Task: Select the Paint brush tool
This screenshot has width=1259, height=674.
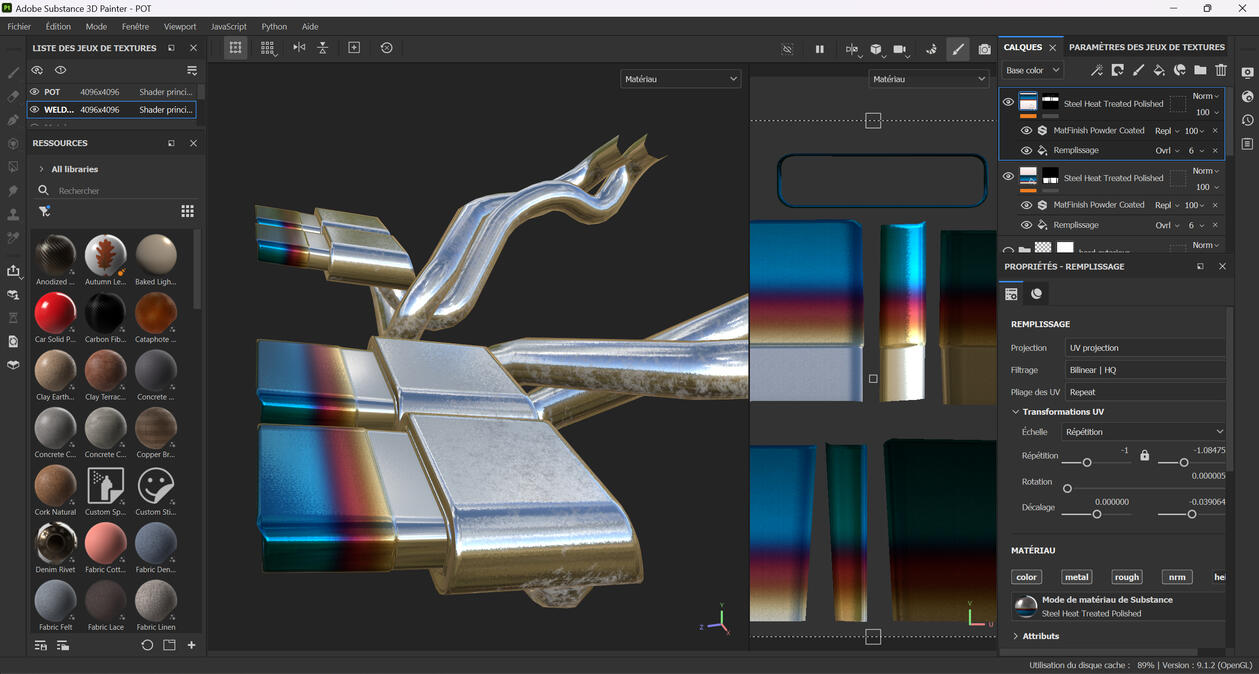Action: coord(13,72)
